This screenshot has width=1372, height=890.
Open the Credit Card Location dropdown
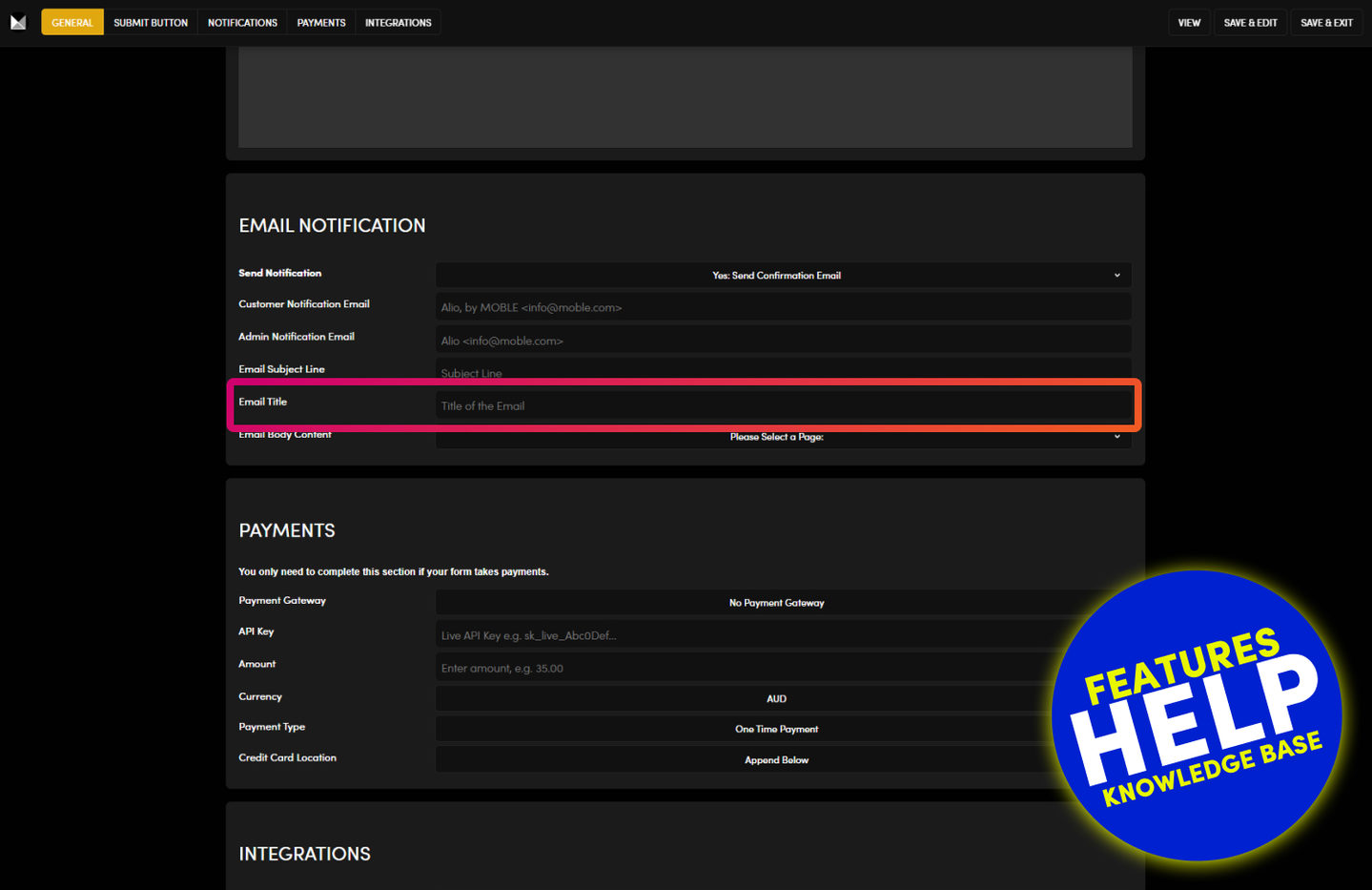tap(744, 760)
